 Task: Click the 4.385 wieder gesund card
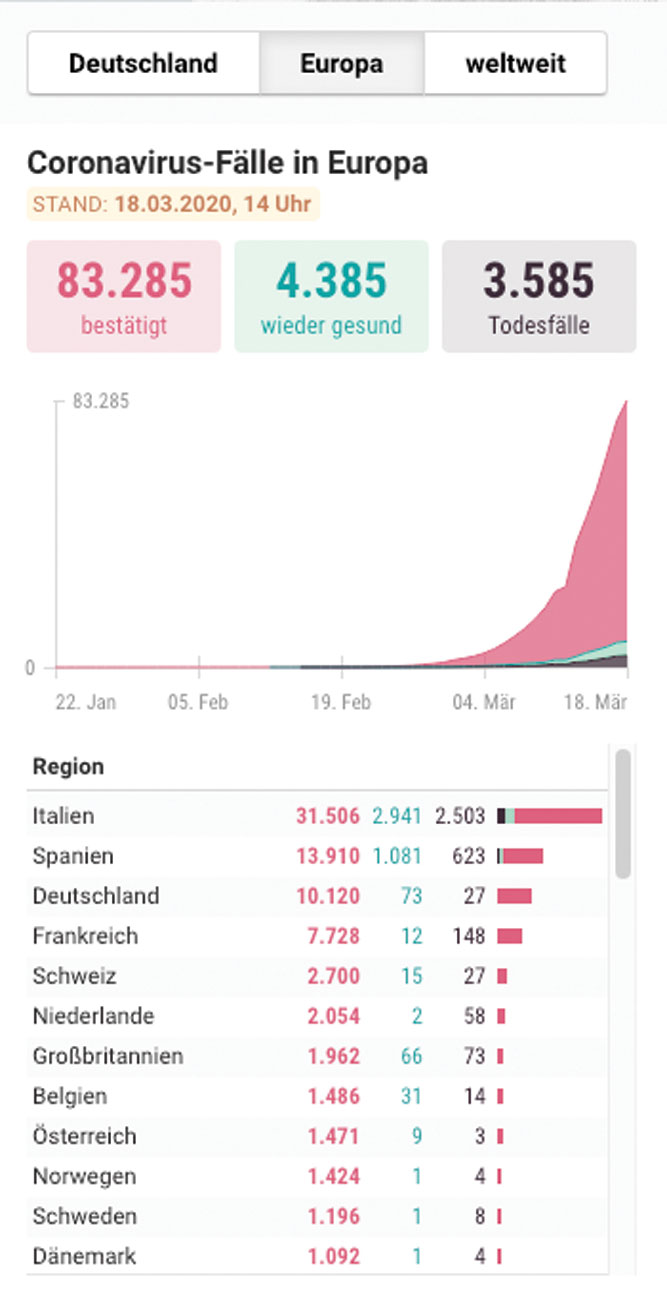[x=331, y=296]
